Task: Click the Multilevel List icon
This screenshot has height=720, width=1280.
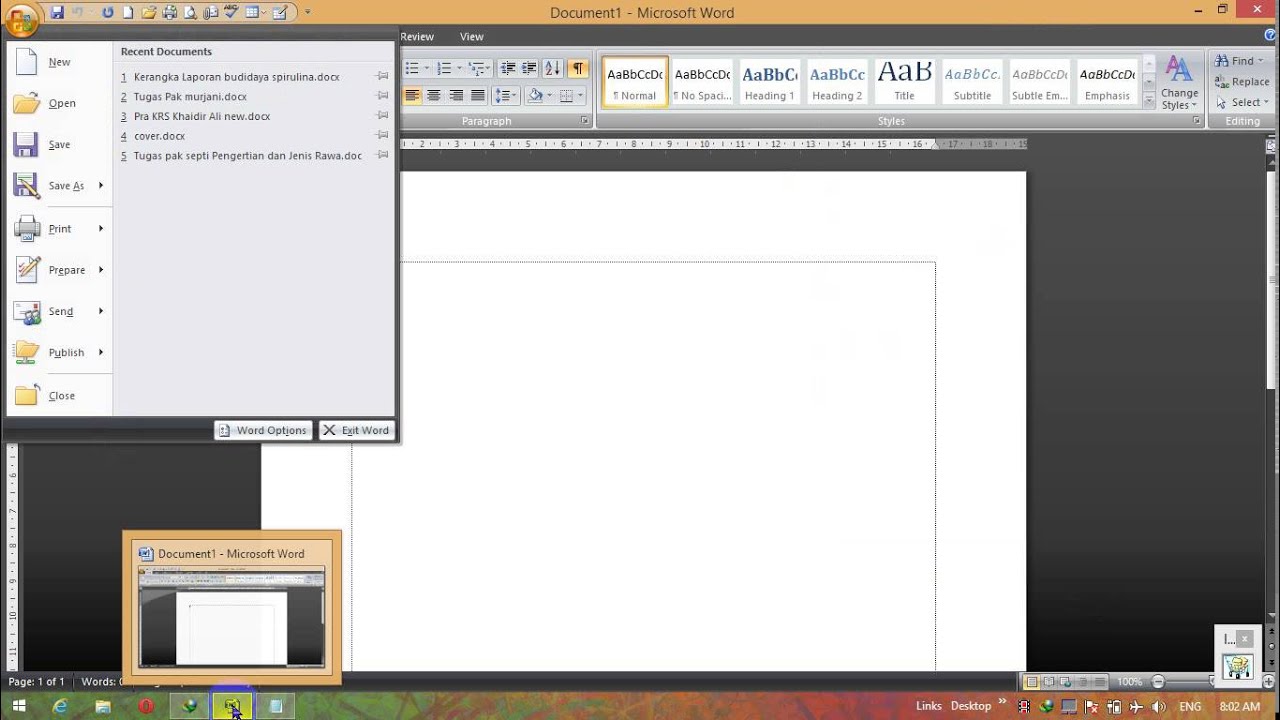Action: (477, 68)
